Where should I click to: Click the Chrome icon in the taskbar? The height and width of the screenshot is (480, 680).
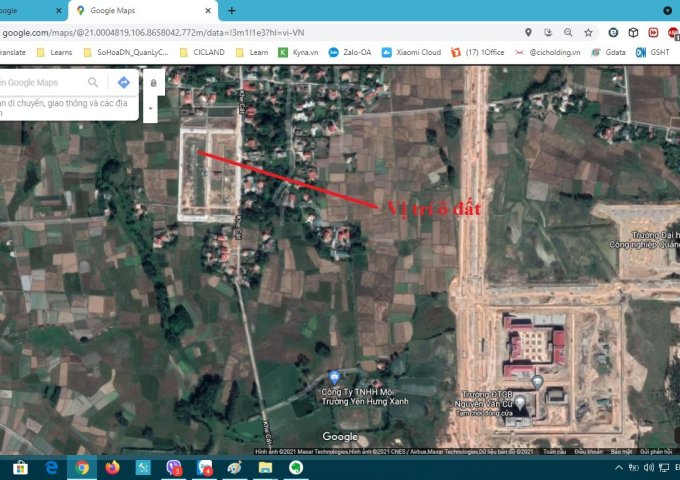[x=81, y=467]
